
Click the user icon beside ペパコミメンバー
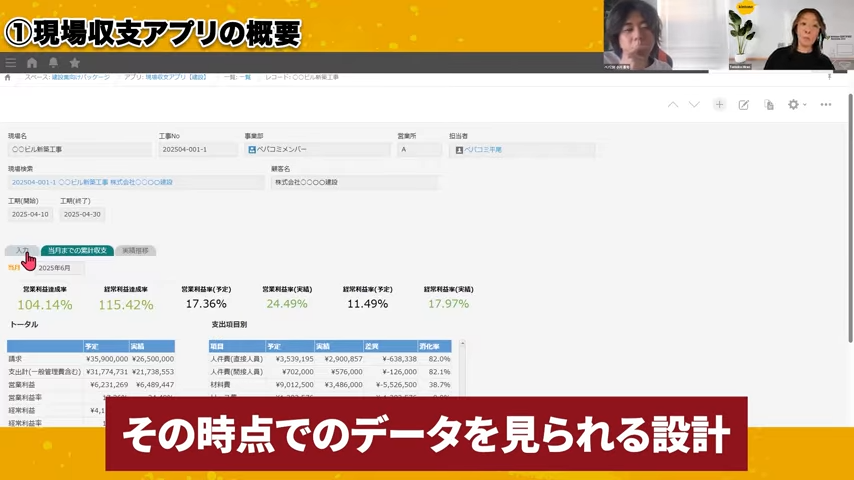252,149
